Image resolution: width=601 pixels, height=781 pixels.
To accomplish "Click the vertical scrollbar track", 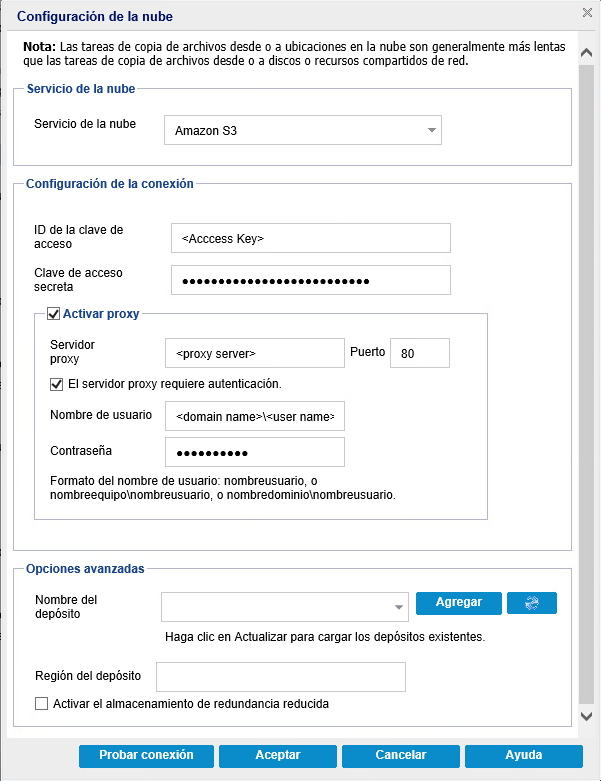I will [x=587, y=384].
